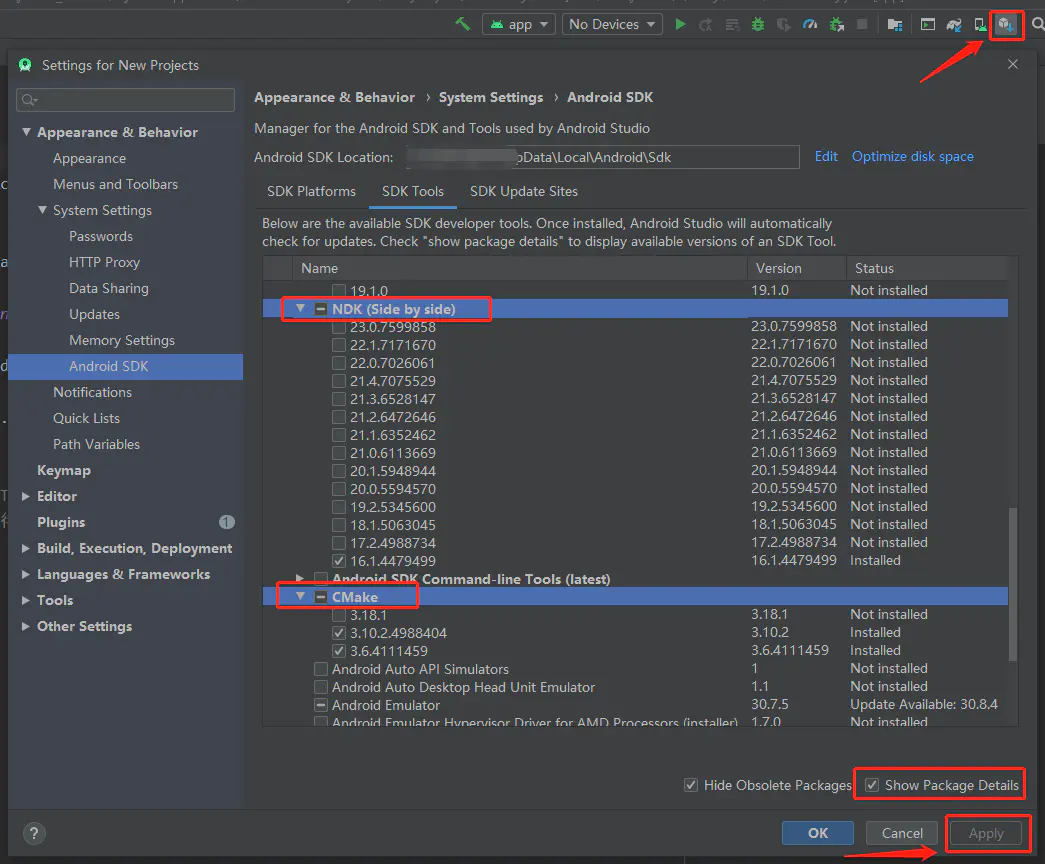Open the app run configuration dropdown
1045x864 pixels.
[519, 24]
